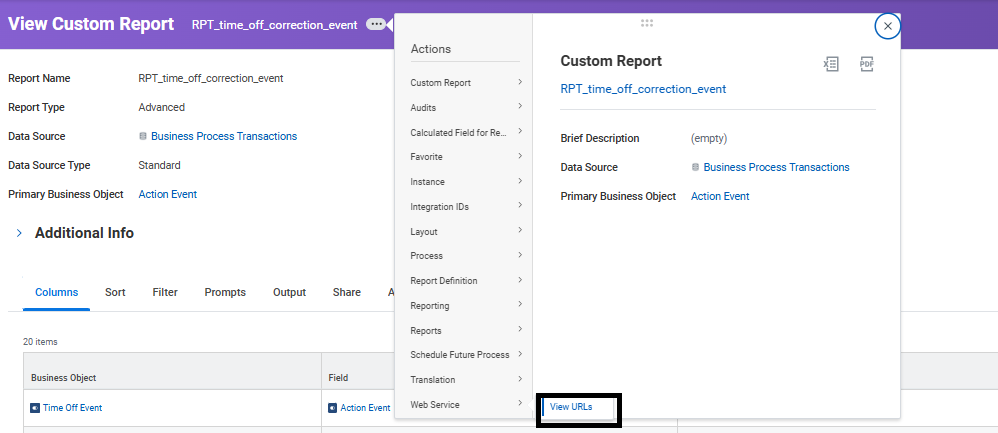This screenshot has width=998, height=433.
Task: Open Reports submenu
Action: tap(466, 330)
